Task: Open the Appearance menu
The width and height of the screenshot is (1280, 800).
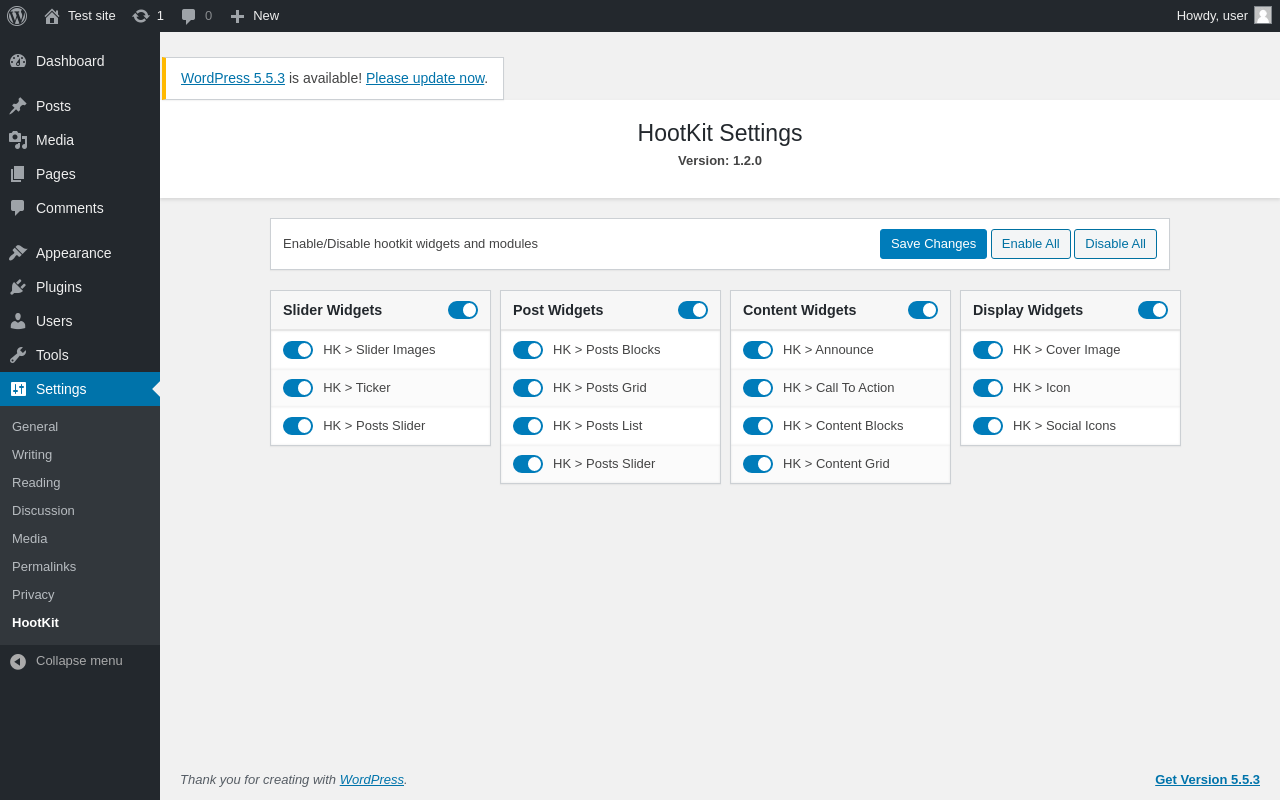Action: 73,253
